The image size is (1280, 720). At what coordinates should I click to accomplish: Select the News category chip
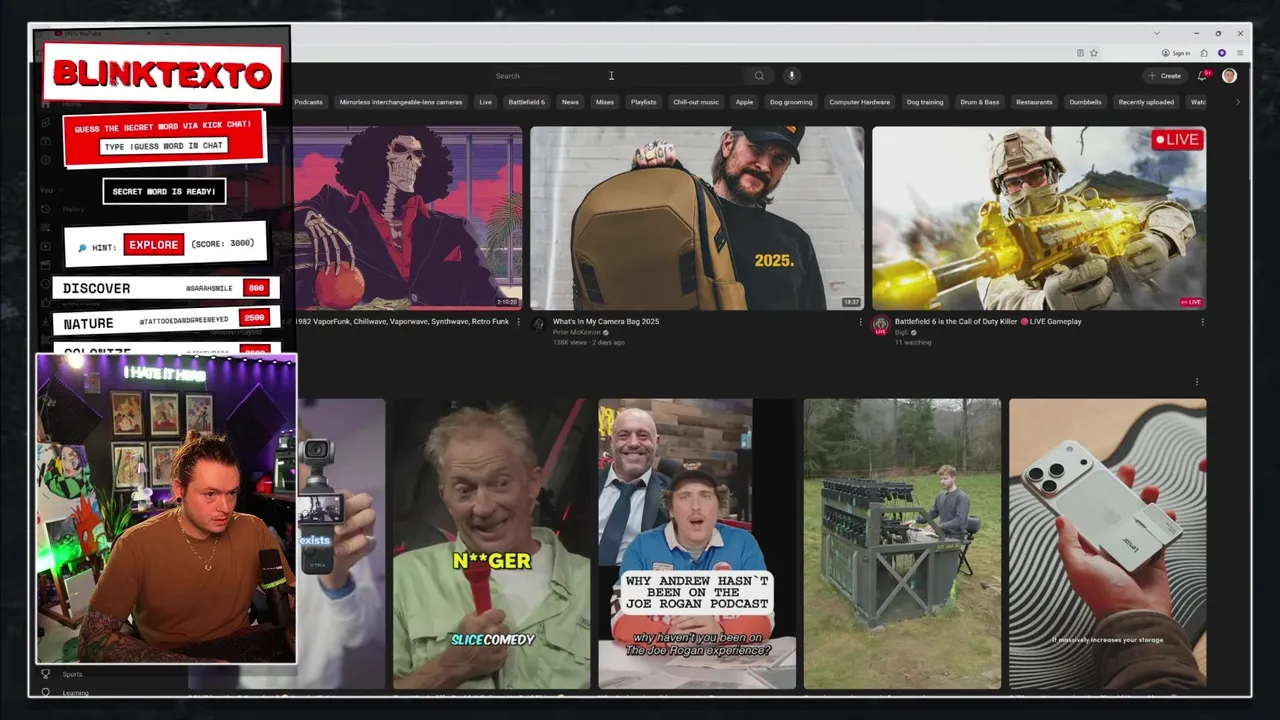[x=570, y=102]
